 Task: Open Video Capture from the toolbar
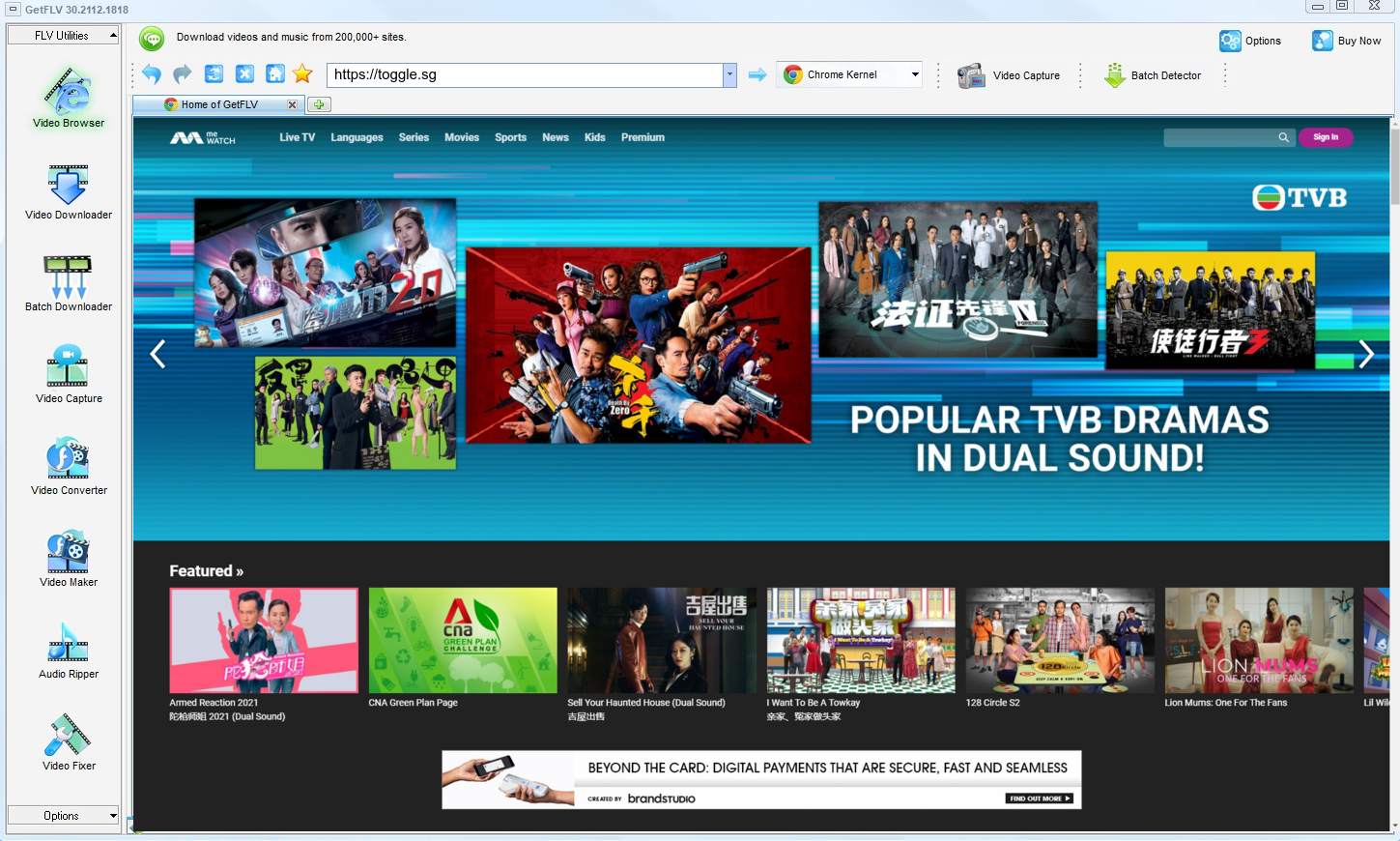coord(1009,75)
